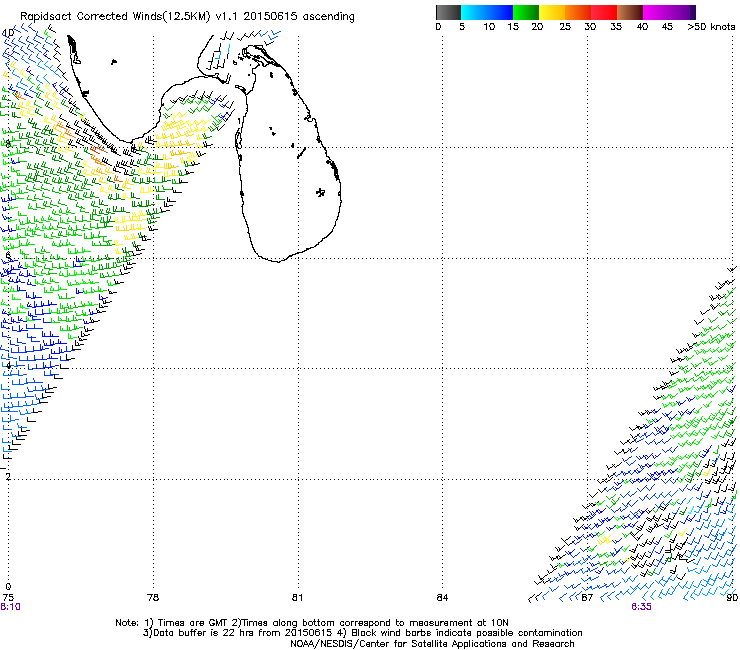The width and height of the screenshot is (740, 650).
Task: Click the blue 10-15 knots color band
Action: (x=500, y=12)
